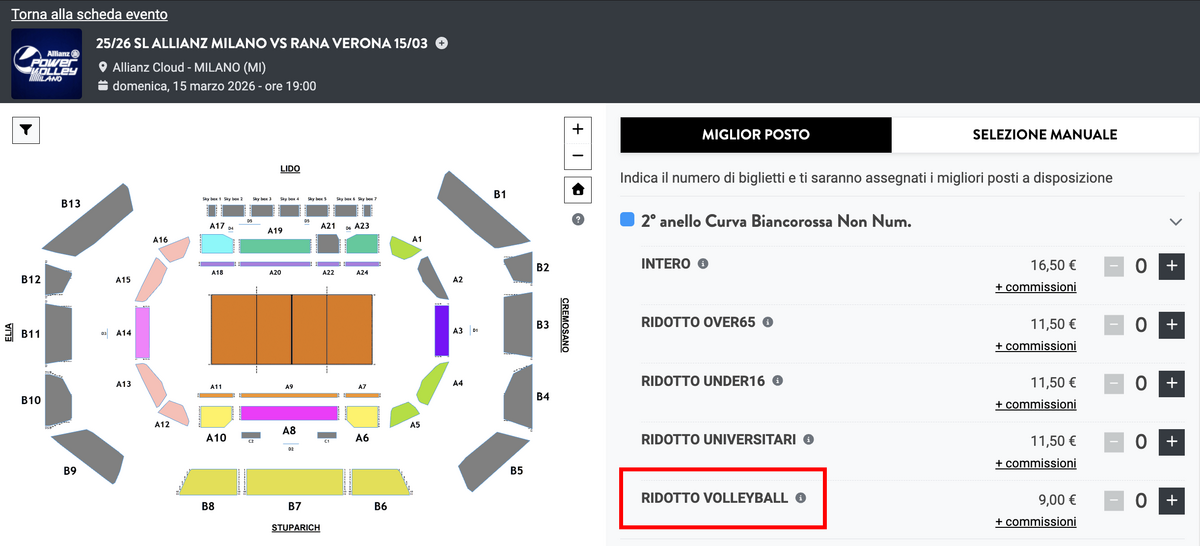Select sector B7 on the seat map
The image size is (1200, 546).
295,482
